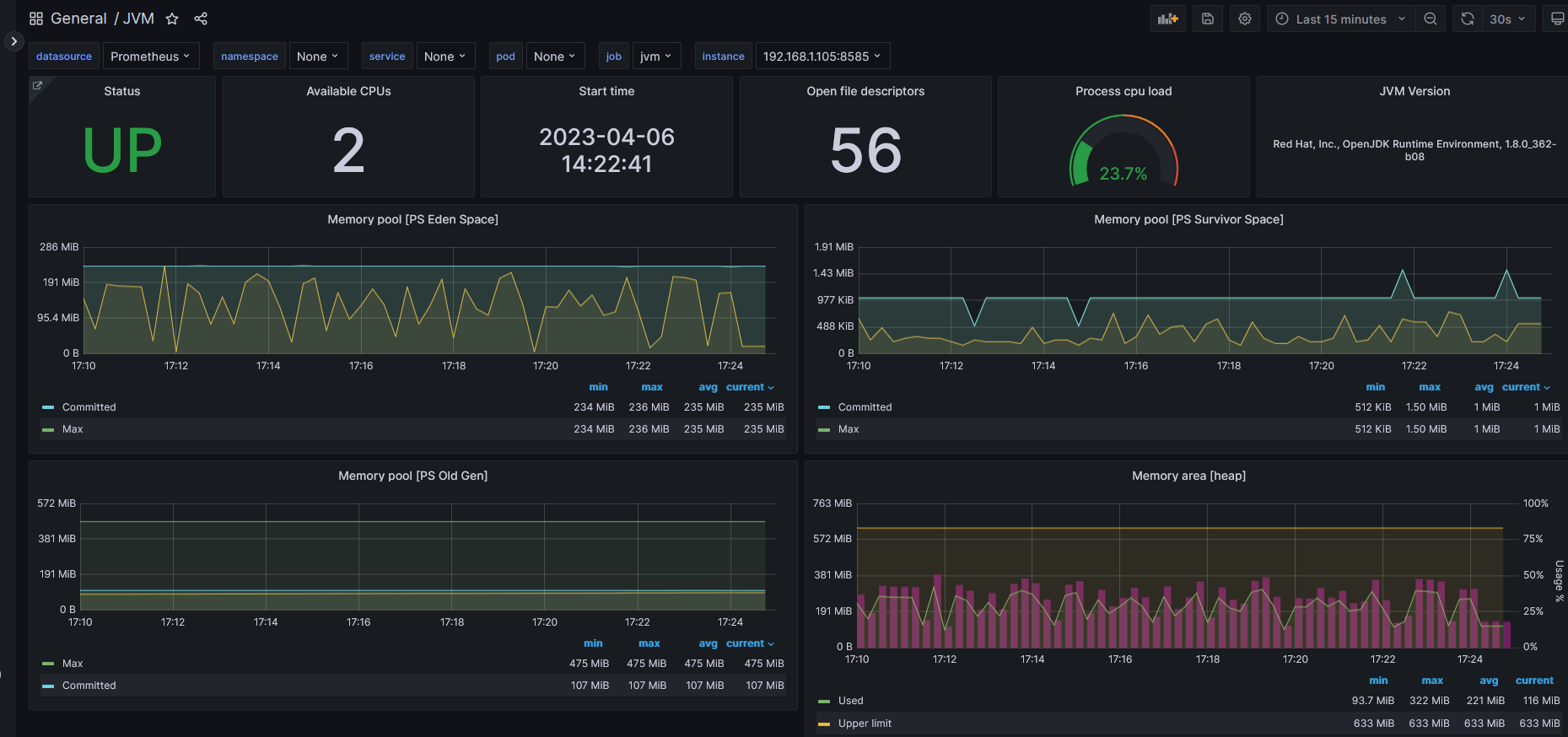Click the Process cpu load gauge

click(1123, 152)
